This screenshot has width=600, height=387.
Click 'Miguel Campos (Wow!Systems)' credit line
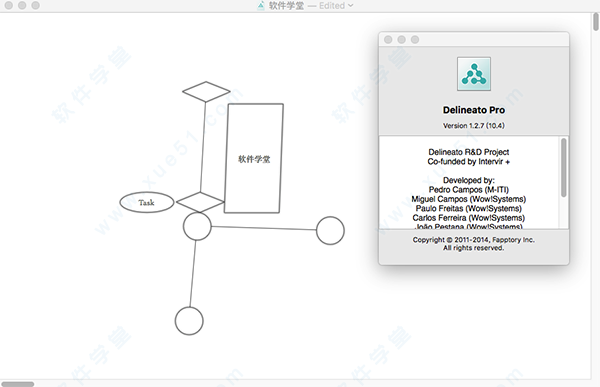(x=469, y=199)
